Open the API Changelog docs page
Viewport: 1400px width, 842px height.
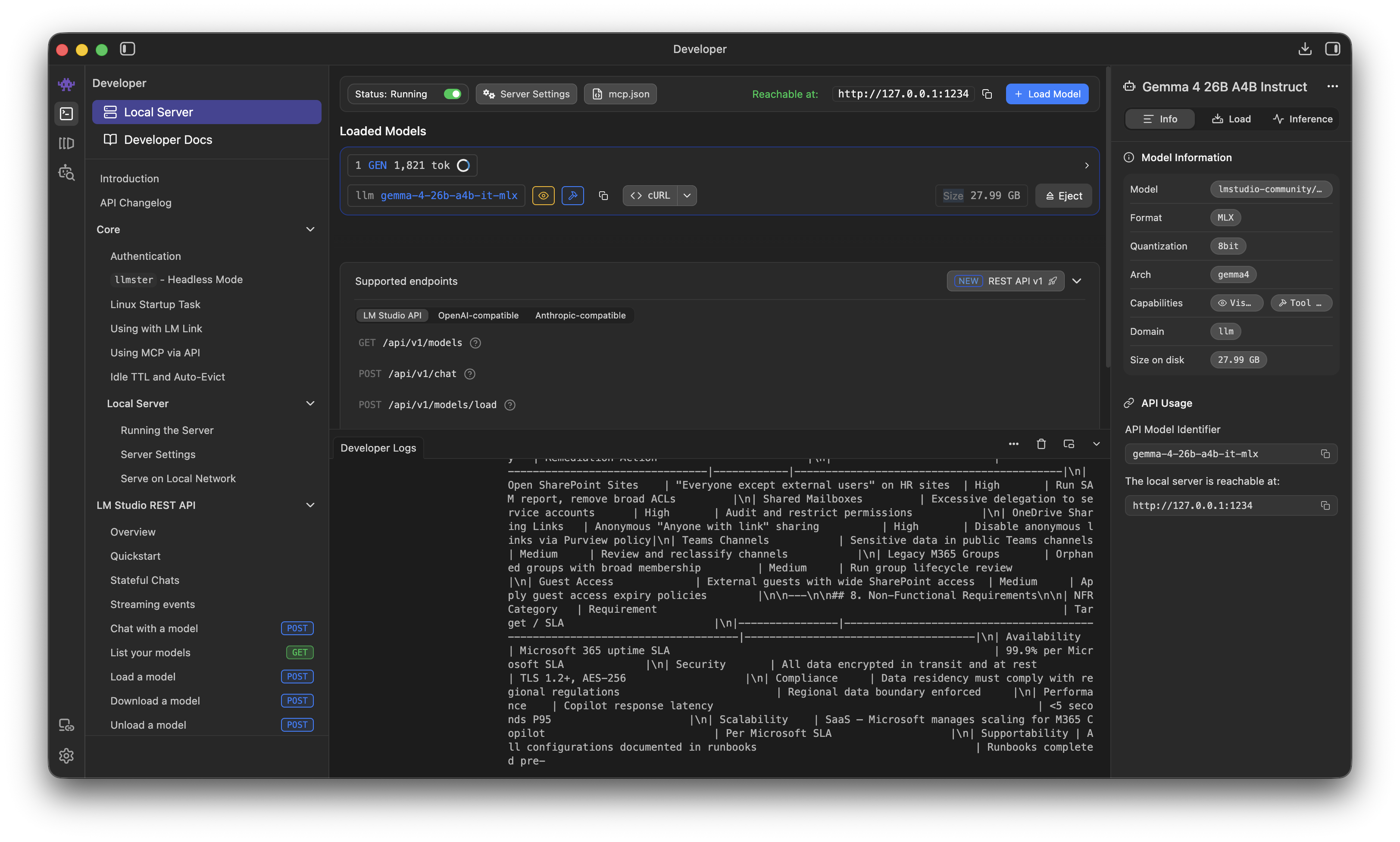(136, 203)
